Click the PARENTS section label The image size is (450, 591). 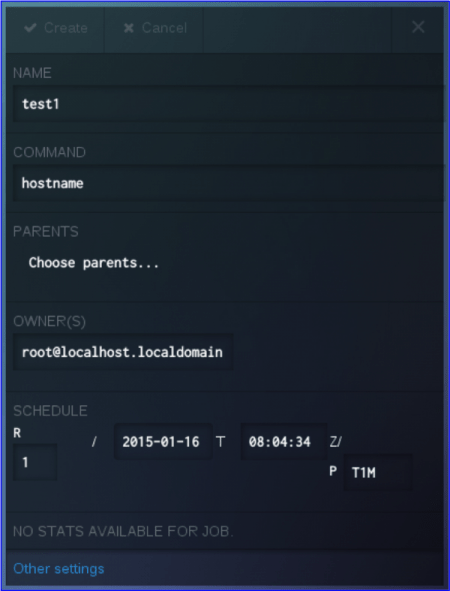click(x=46, y=231)
